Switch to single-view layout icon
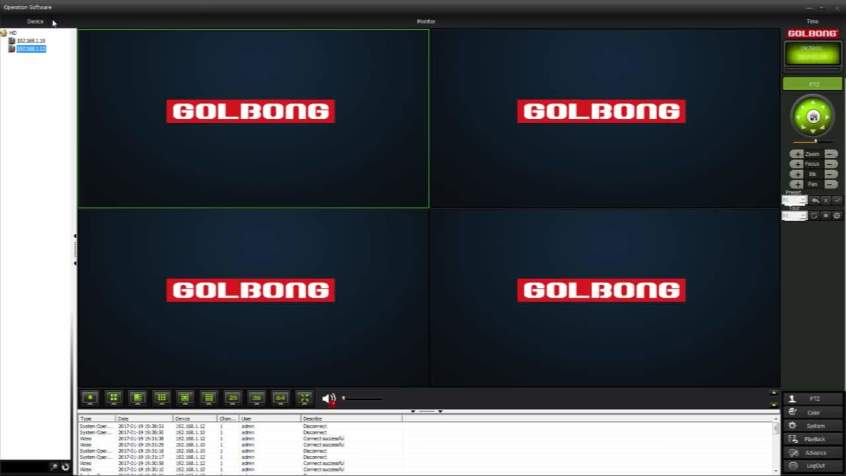This screenshot has width=846, height=476. (x=90, y=398)
